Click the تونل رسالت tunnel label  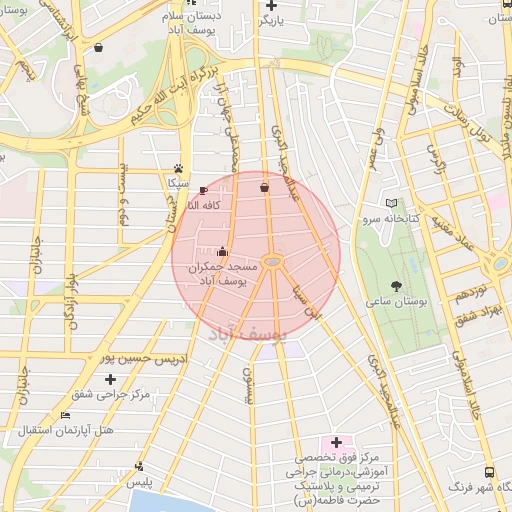coord(468,123)
